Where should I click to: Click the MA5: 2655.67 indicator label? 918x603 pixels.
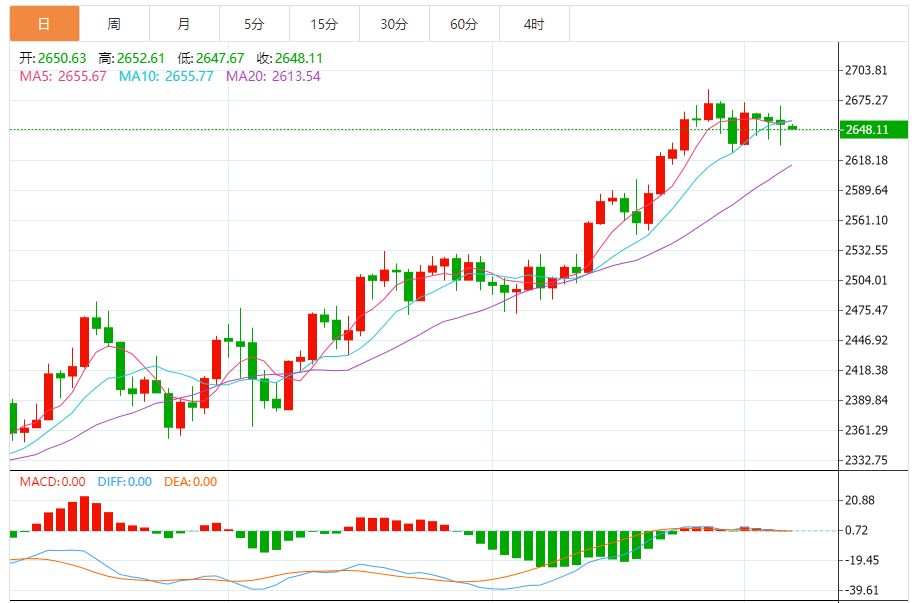(x=63, y=76)
